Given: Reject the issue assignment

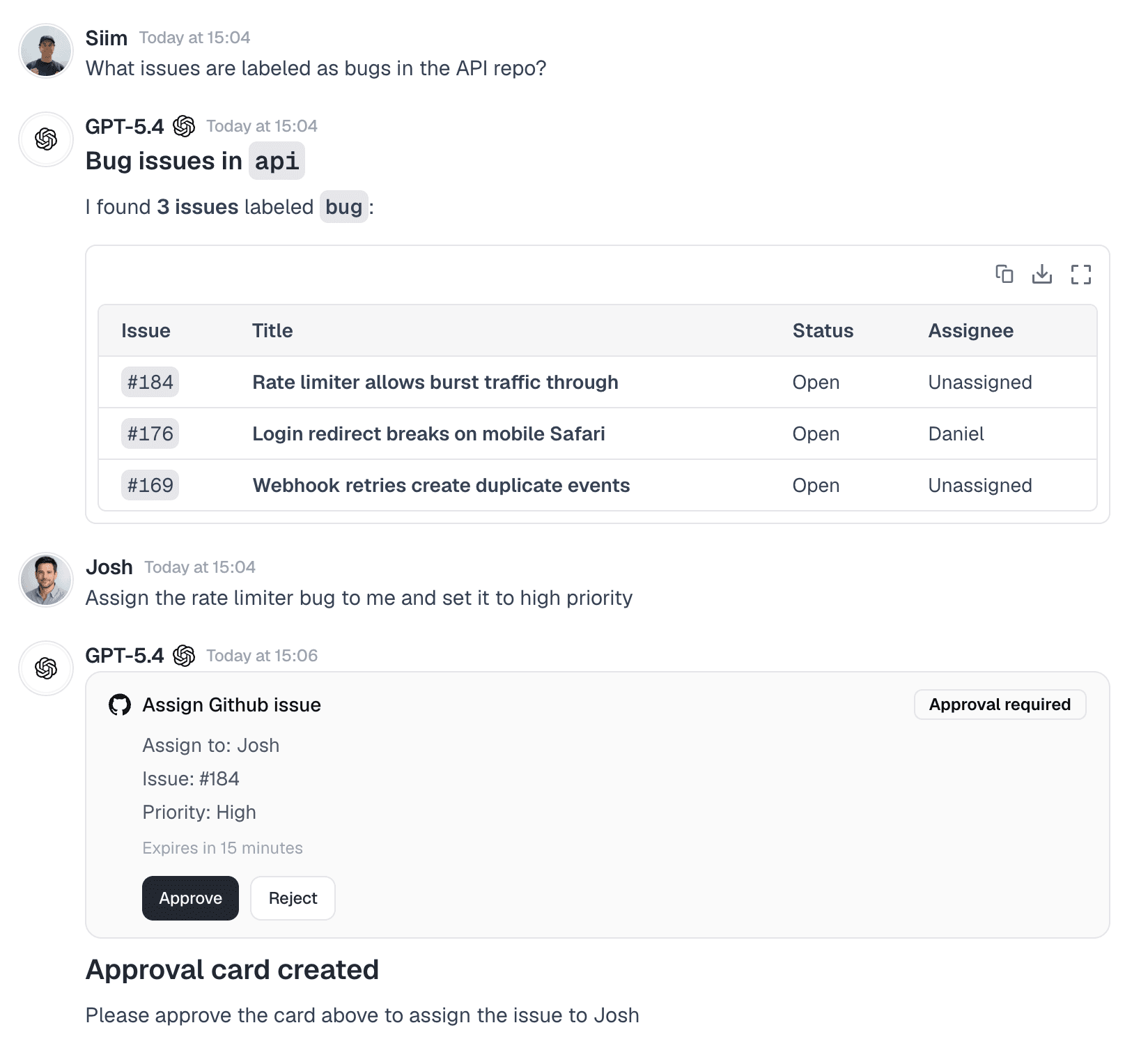Looking at the screenshot, I should click(x=293, y=898).
